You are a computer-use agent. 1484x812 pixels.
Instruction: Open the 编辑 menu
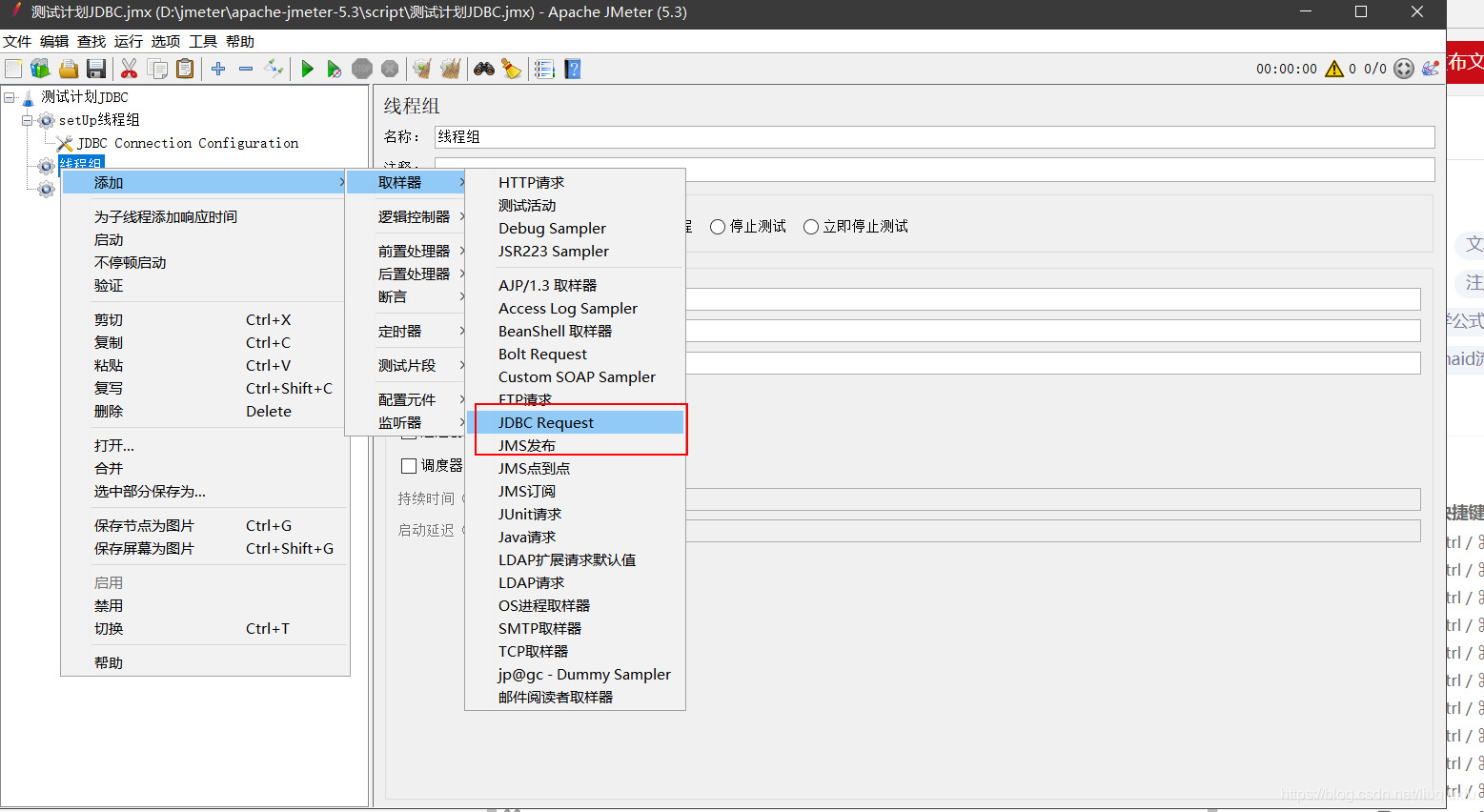pos(54,42)
